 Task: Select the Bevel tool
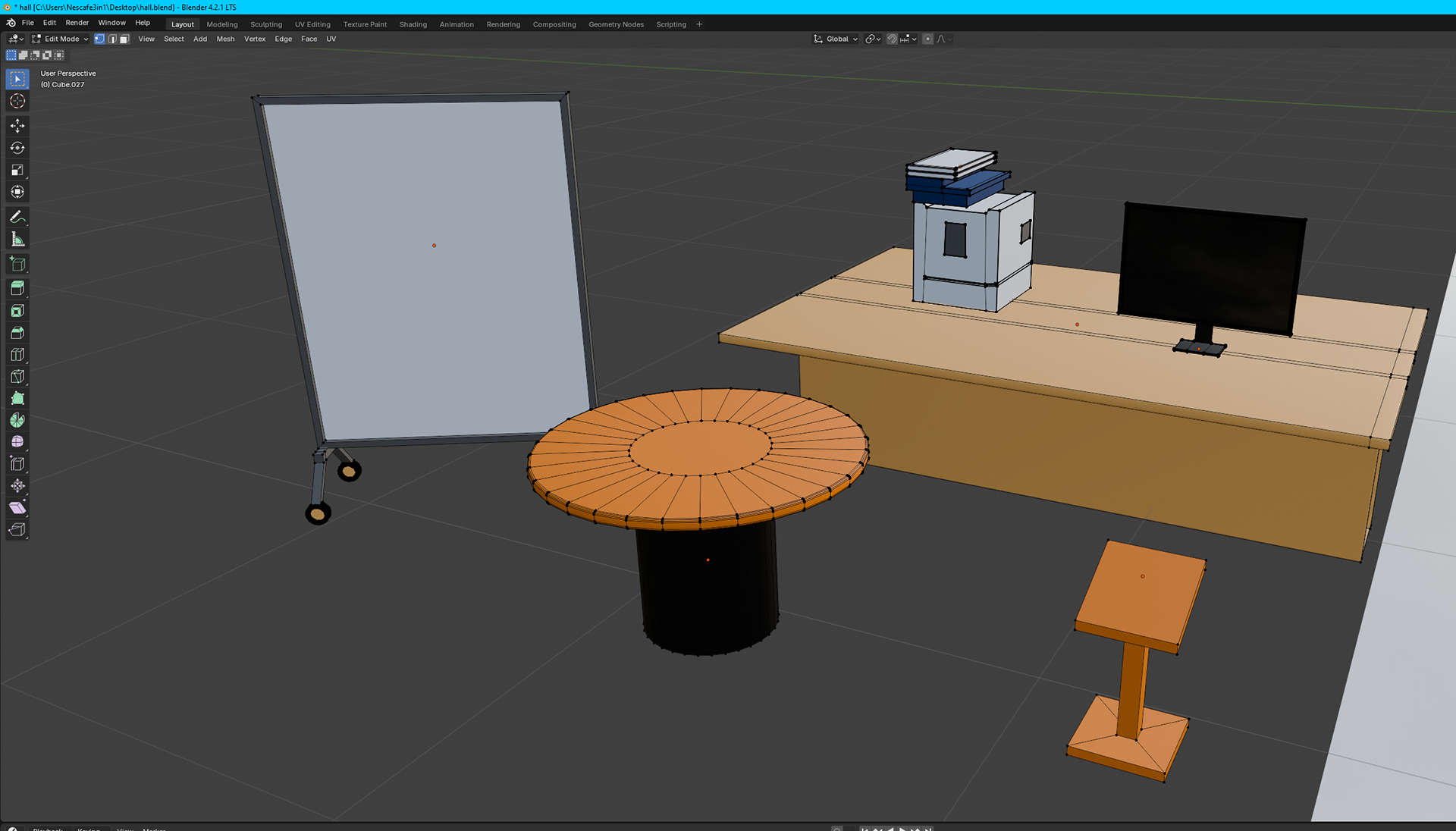(x=17, y=332)
